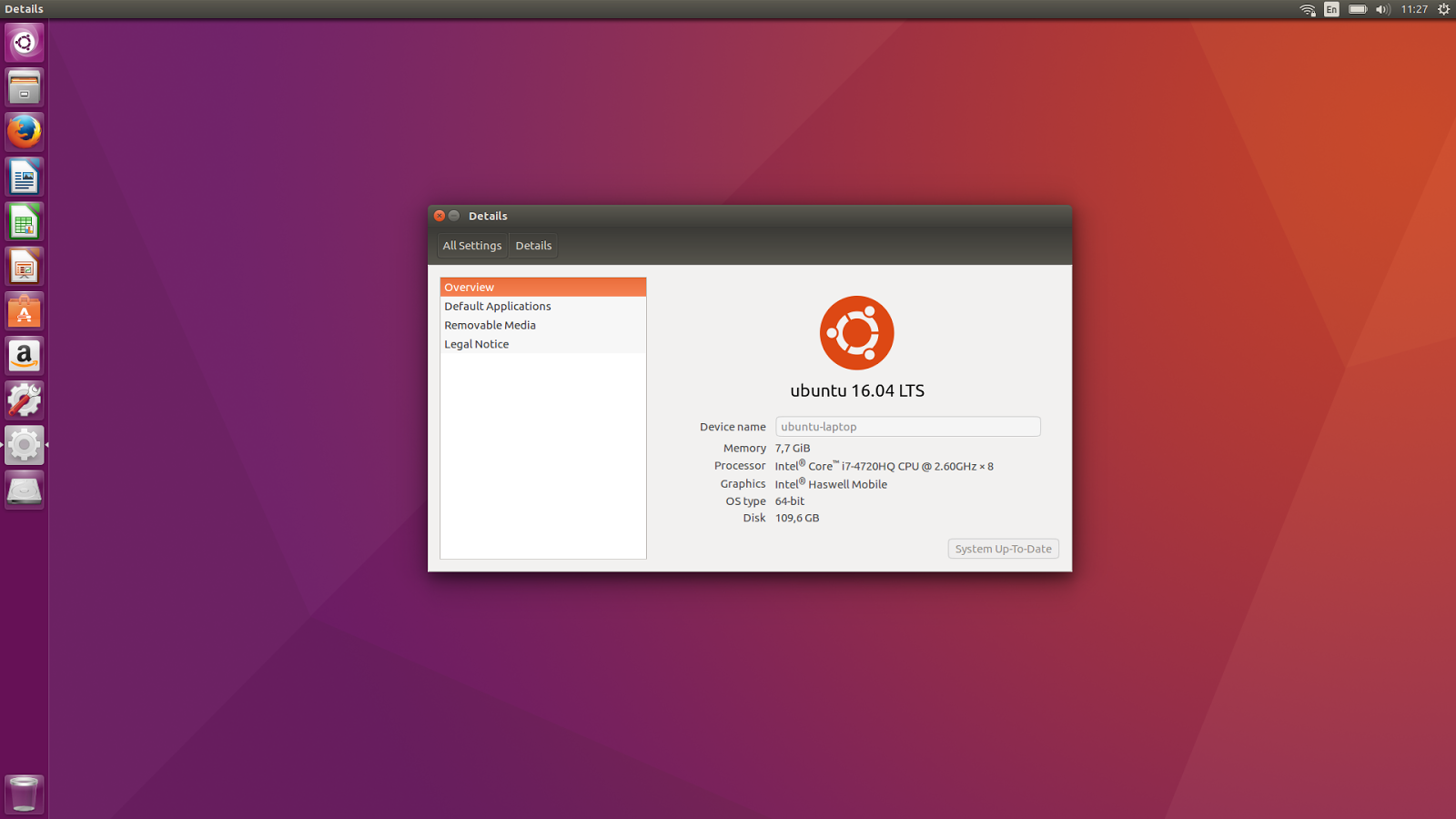This screenshot has height=819, width=1456.
Task: Open Firefox from the launcher
Action: click(24, 132)
